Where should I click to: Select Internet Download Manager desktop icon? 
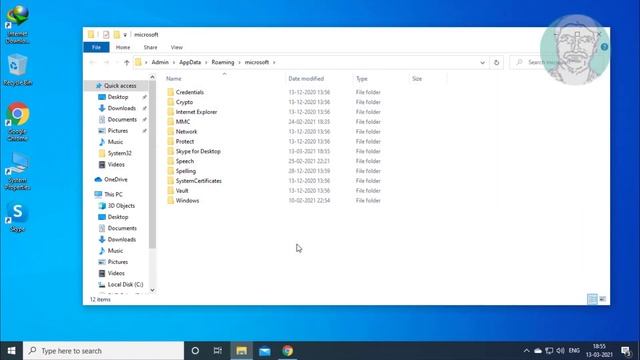[x=18, y=24]
